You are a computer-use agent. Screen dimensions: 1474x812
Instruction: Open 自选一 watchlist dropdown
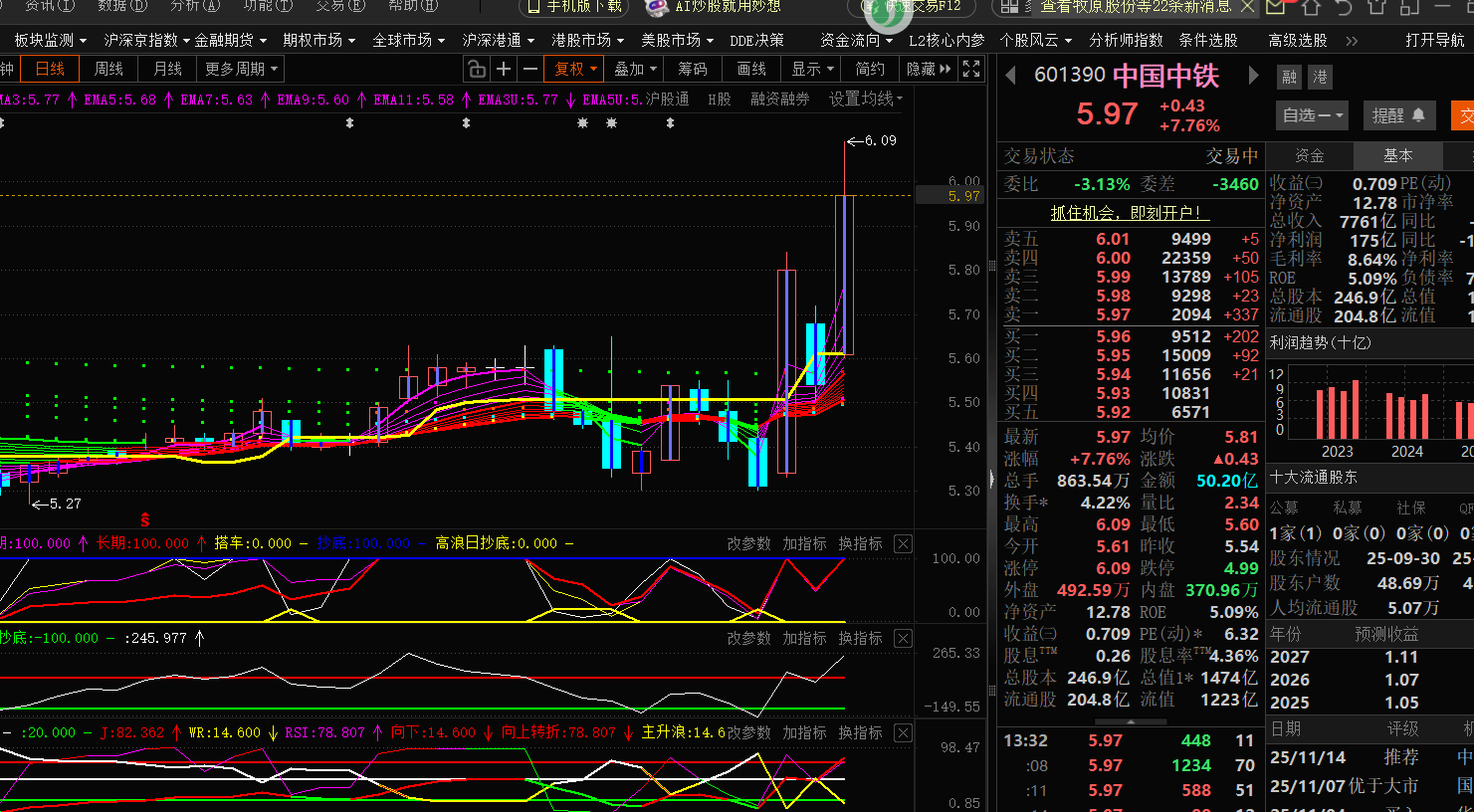(1314, 115)
